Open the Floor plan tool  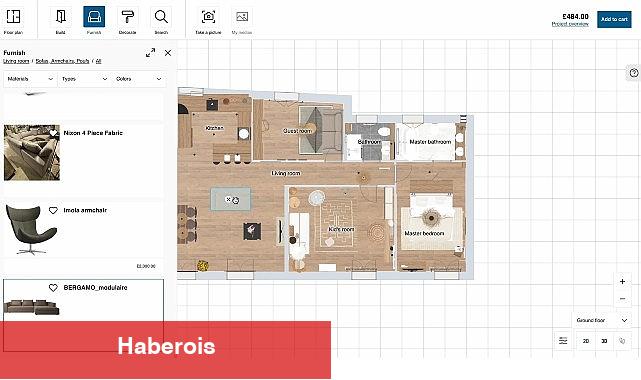point(13,17)
